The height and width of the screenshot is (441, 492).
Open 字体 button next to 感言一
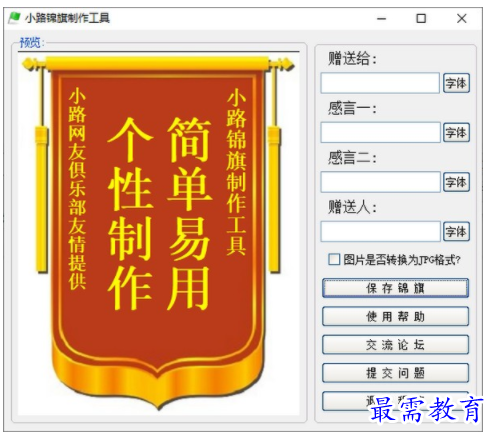pyautogui.click(x=456, y=132)
